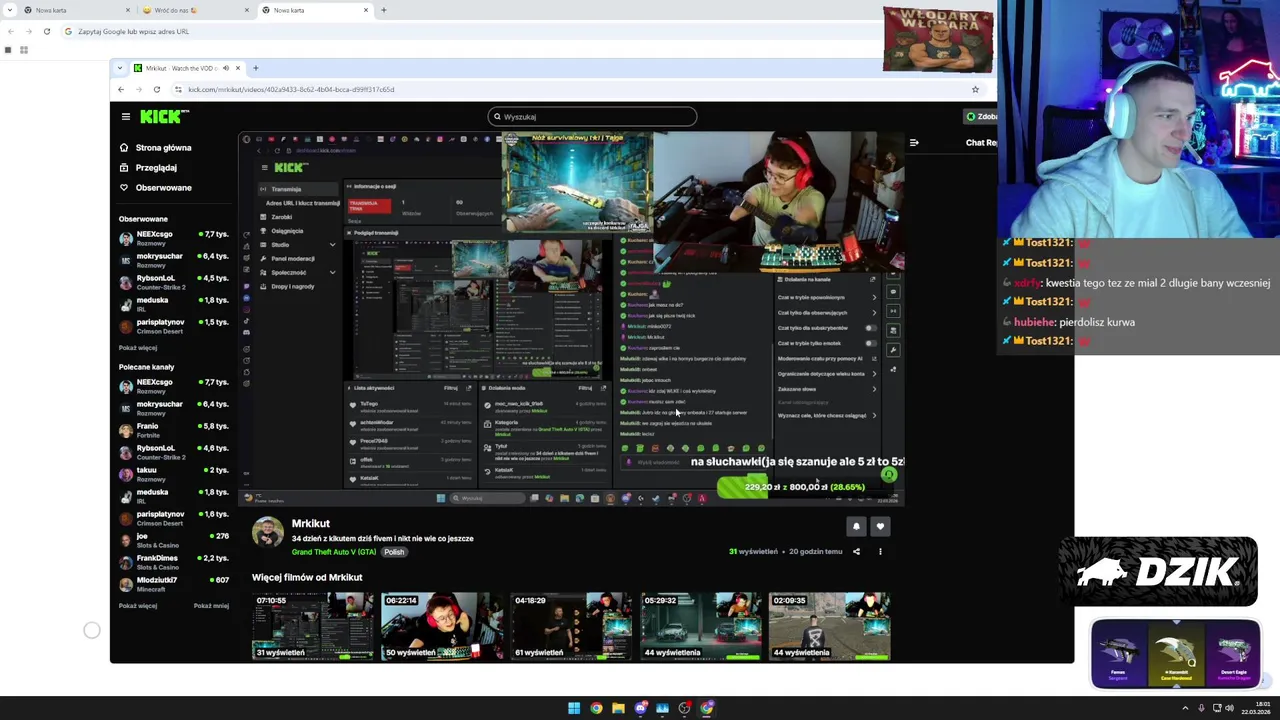Open the VOD thumbnail with duration 05:29:32

pyautogui.click(x=699, y=626)
